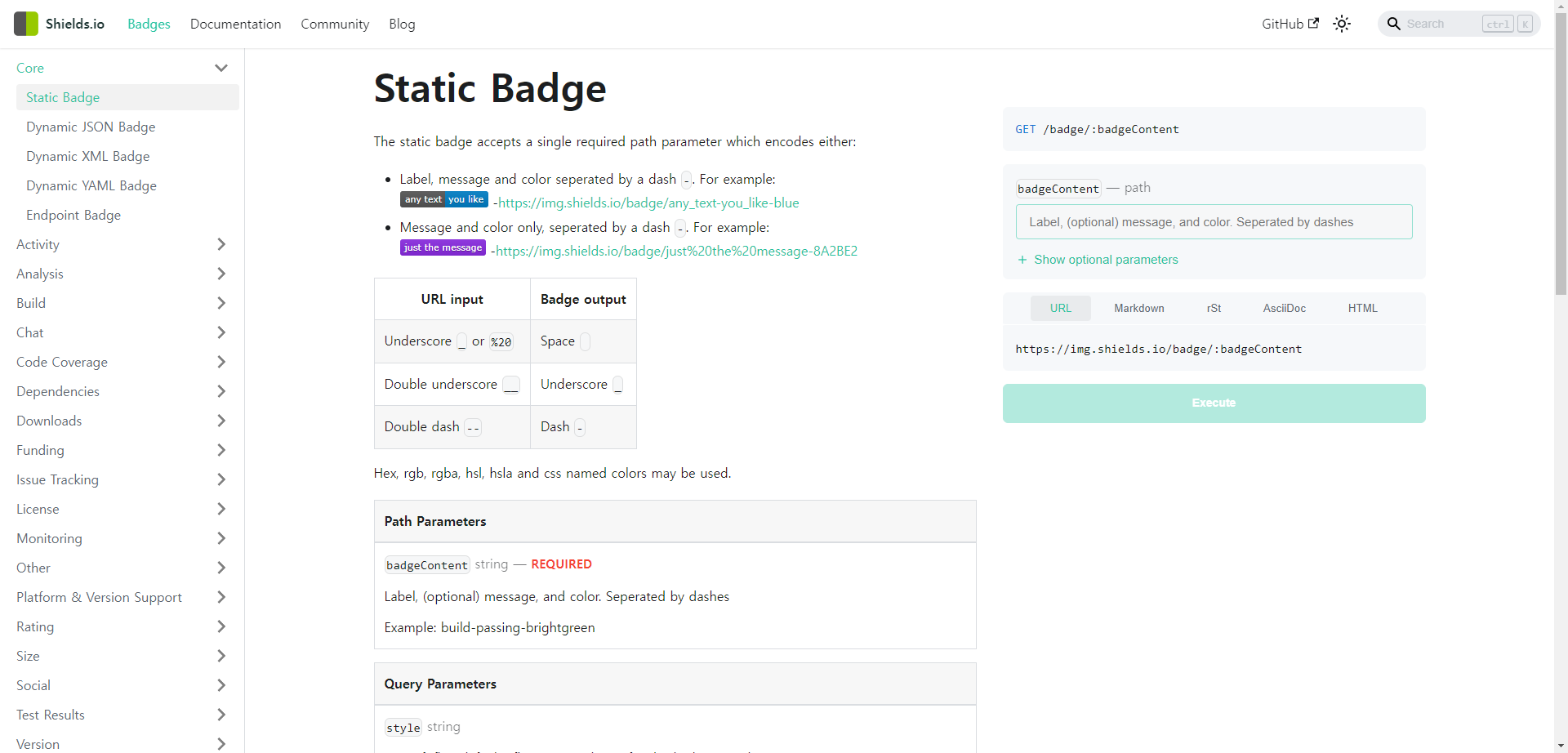Click the 'Example: build-passing-brightgreen' text
Viewport: 1568px width, 753px height.
(489, 627)
